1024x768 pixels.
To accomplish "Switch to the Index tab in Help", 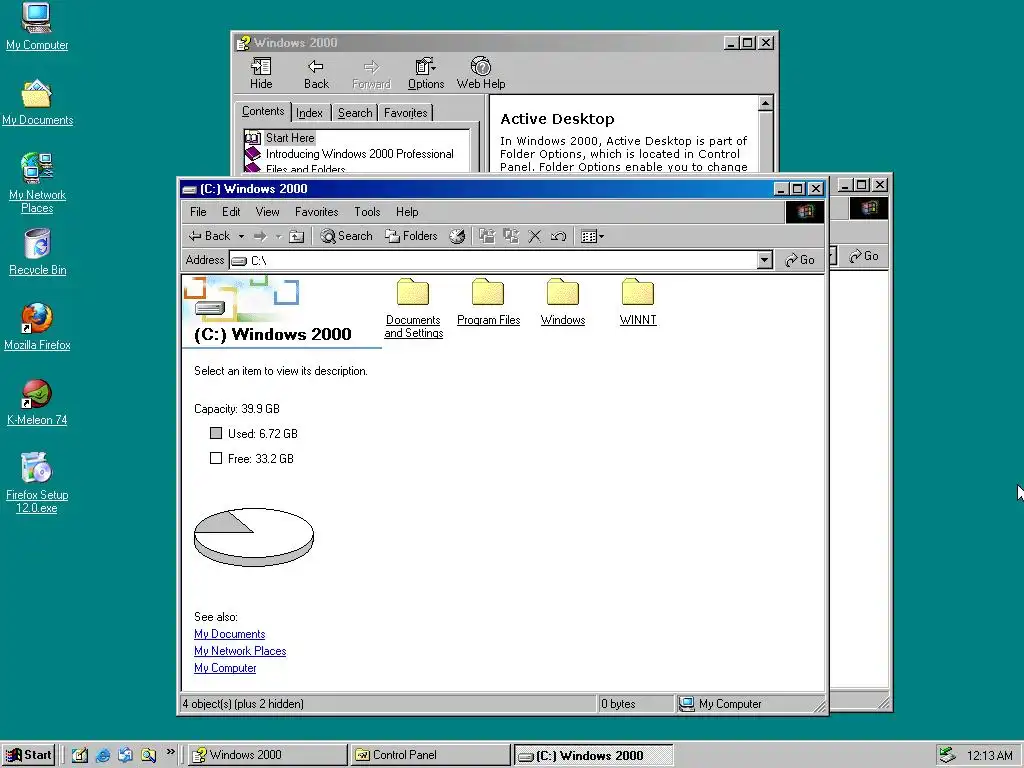I will [x=310, y=113].
